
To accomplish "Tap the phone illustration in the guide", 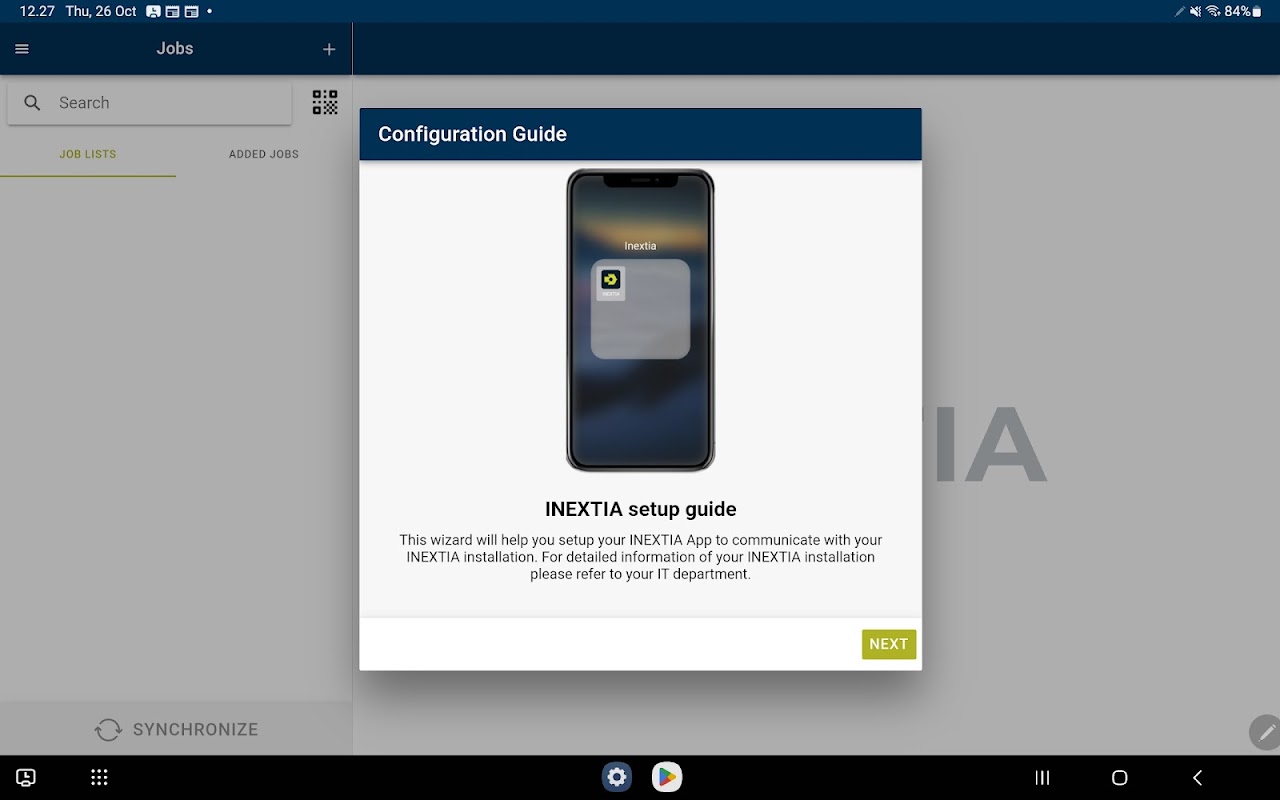I will point(641,320).
